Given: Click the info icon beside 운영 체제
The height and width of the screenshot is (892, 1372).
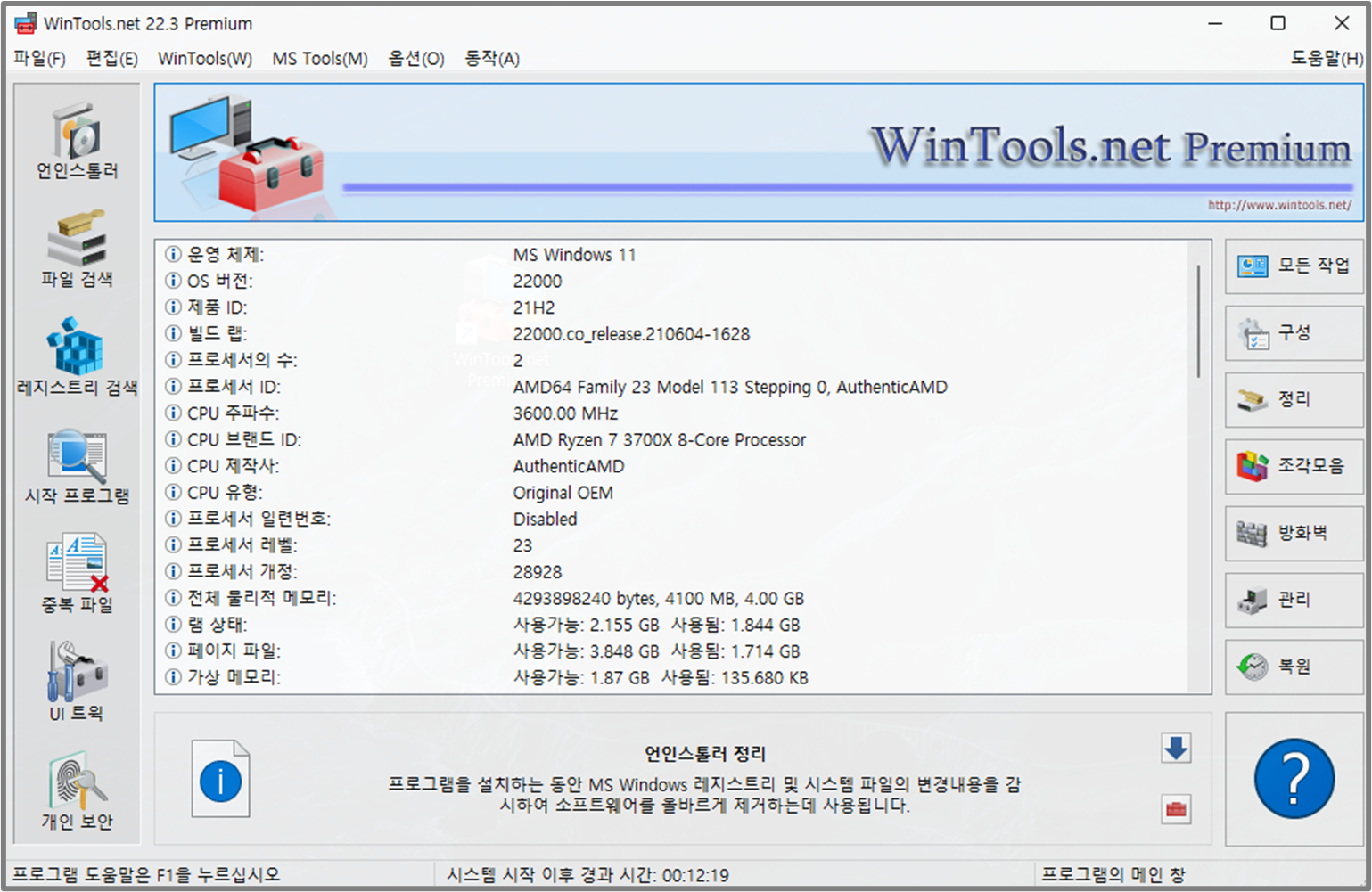Looking at the screenshot, I should [174, 255].
